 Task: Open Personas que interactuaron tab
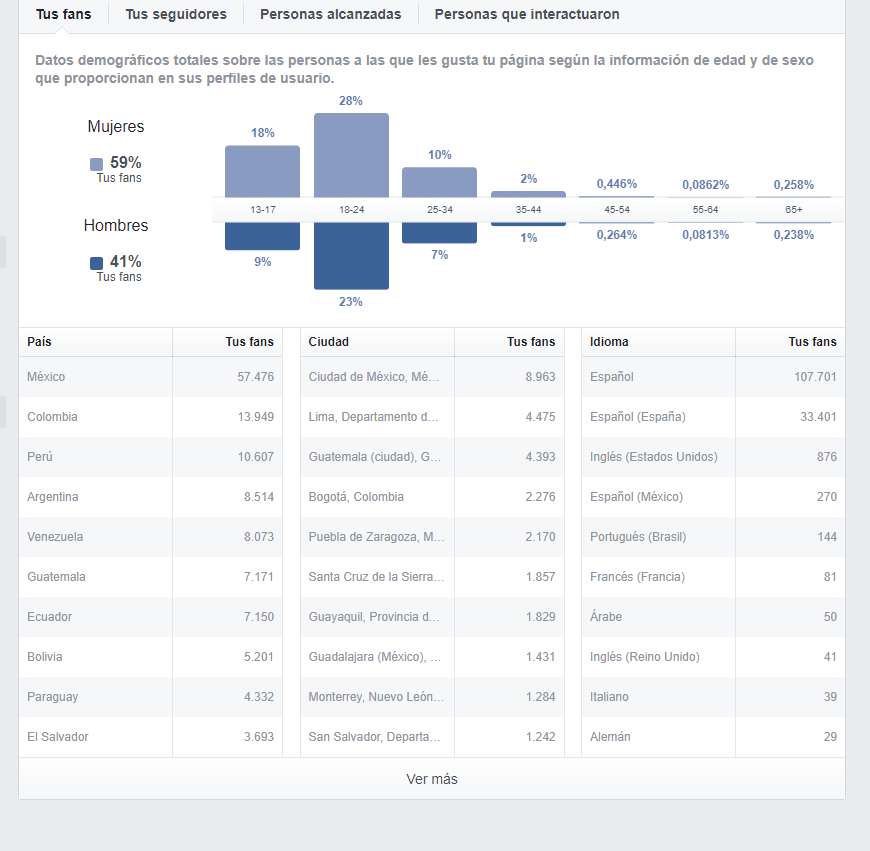click(x=527, y=14)
